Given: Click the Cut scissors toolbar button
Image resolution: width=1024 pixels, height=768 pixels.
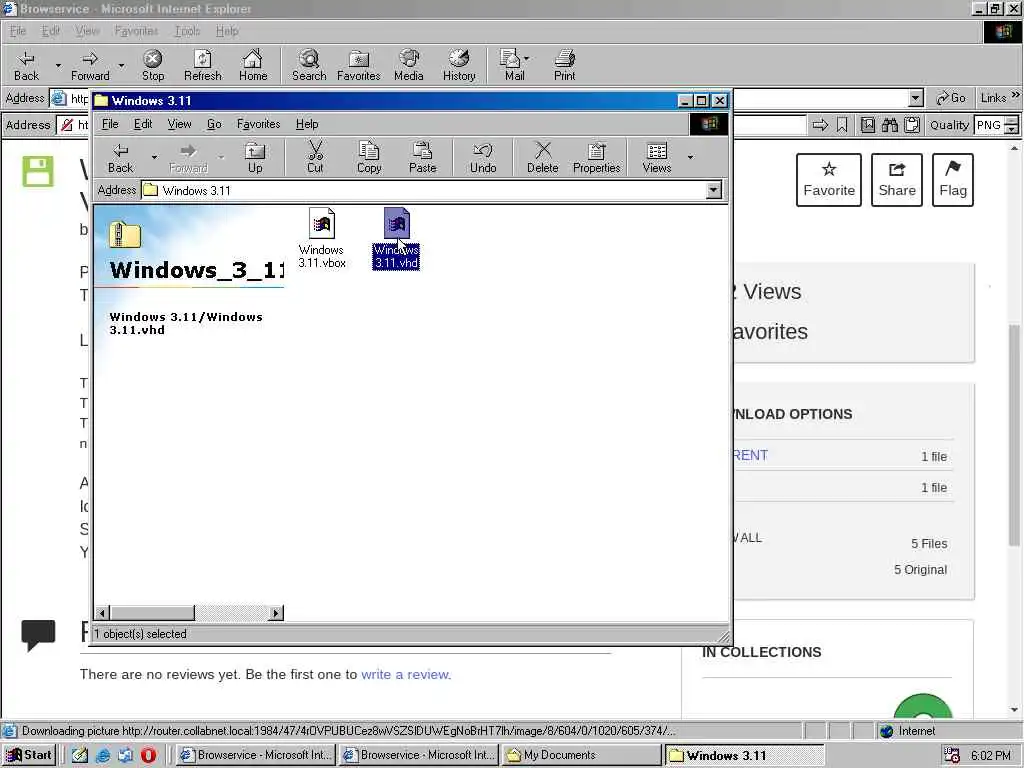Looking at the screenshot, I should (x=315, y=158).
